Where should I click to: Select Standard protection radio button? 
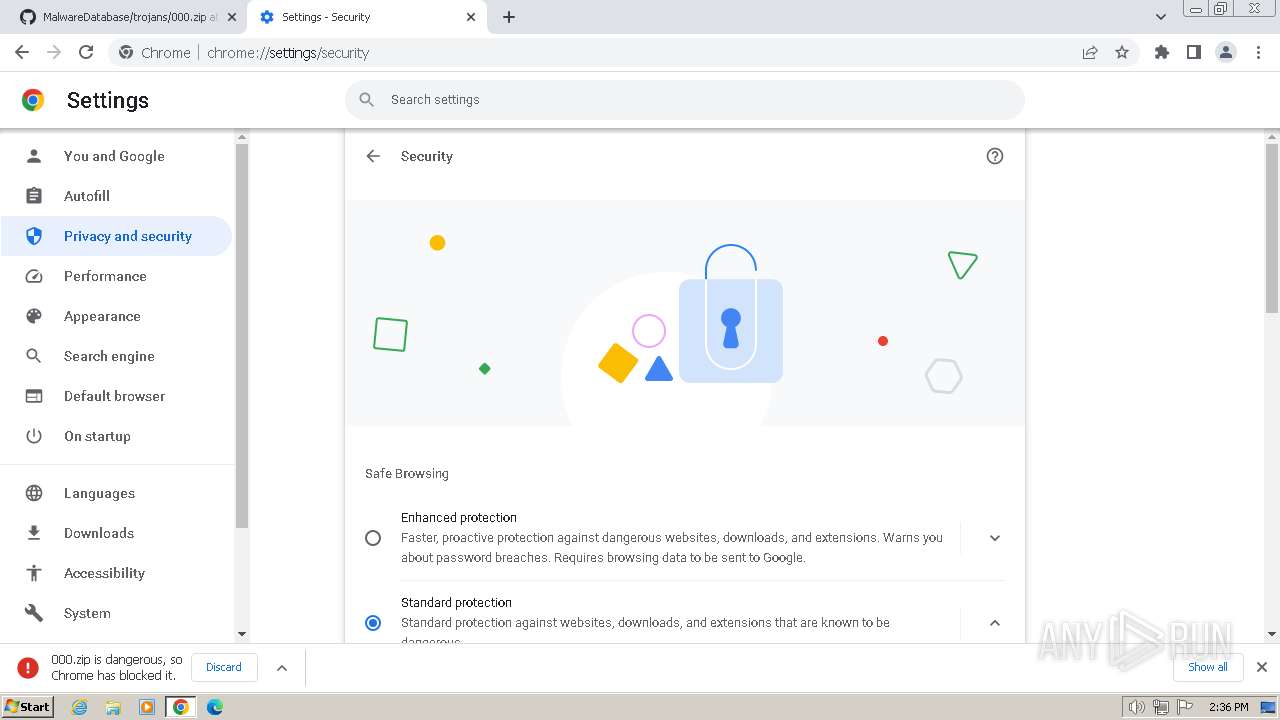click(373, 623)
